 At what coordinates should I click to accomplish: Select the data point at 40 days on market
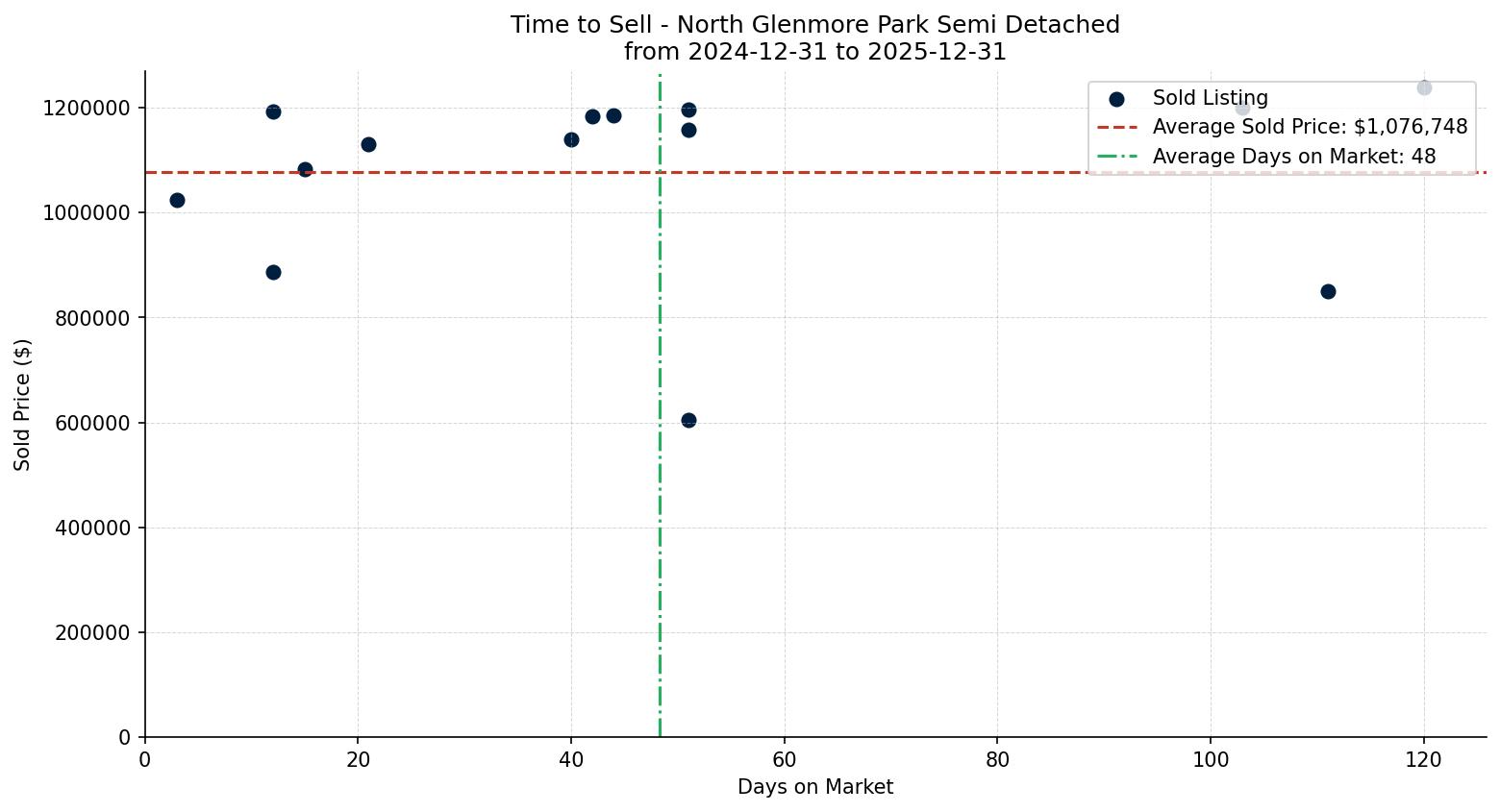[571, 139]
